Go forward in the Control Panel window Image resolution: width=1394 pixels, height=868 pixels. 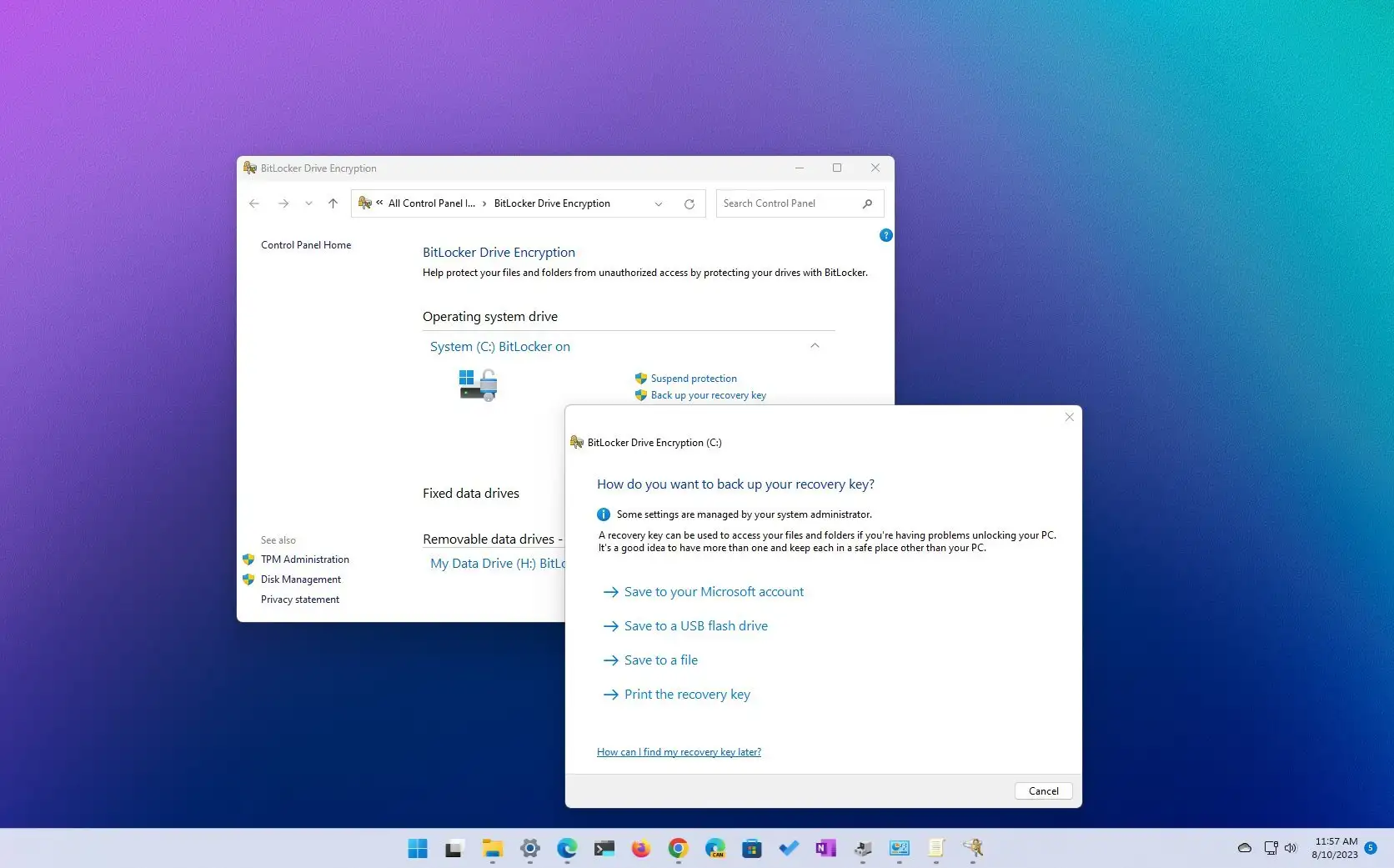283,203
